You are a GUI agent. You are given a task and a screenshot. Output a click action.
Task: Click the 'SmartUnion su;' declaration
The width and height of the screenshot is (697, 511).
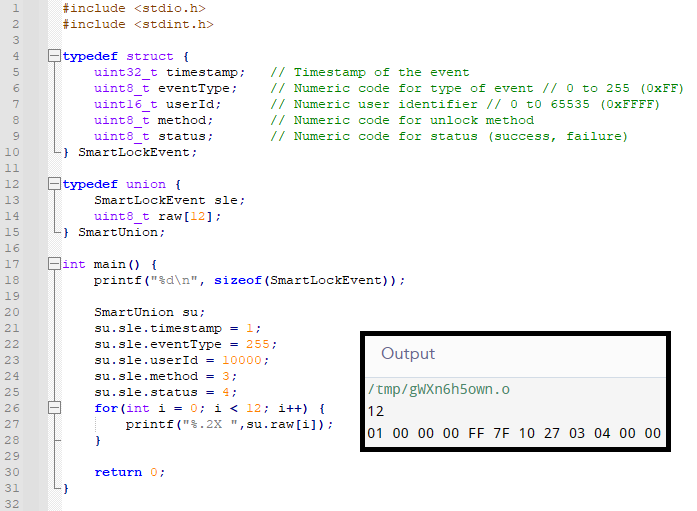tap(149, 312)
